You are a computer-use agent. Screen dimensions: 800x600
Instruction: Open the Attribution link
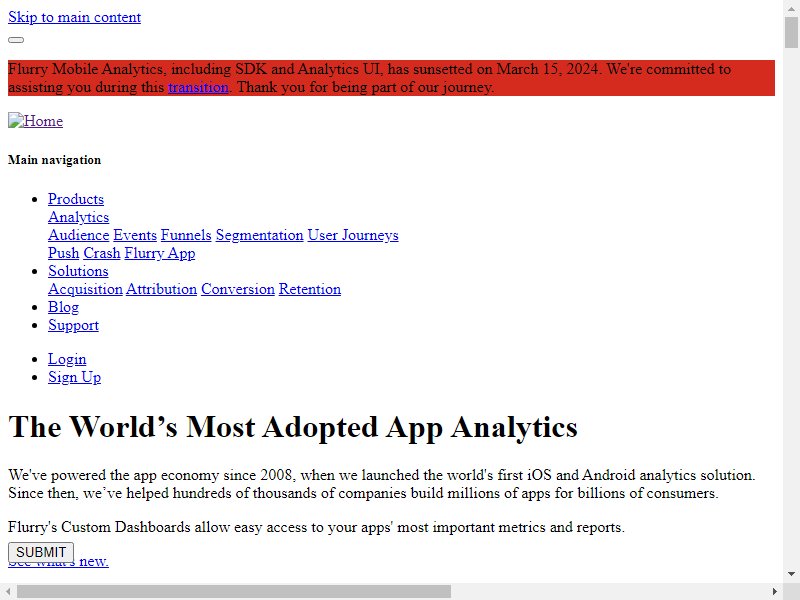tap(161, 289)
